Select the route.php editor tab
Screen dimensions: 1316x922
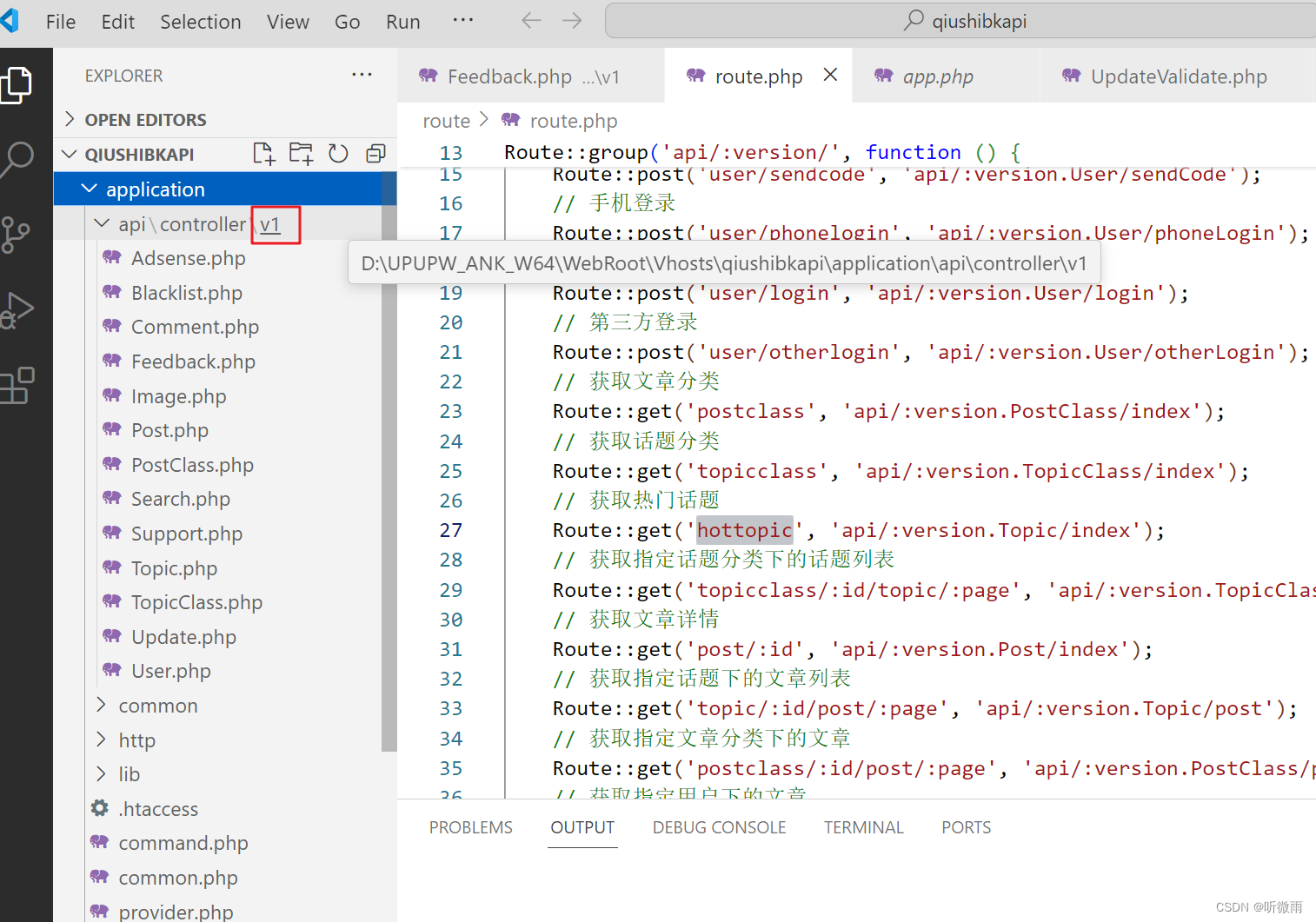[758, 76]
